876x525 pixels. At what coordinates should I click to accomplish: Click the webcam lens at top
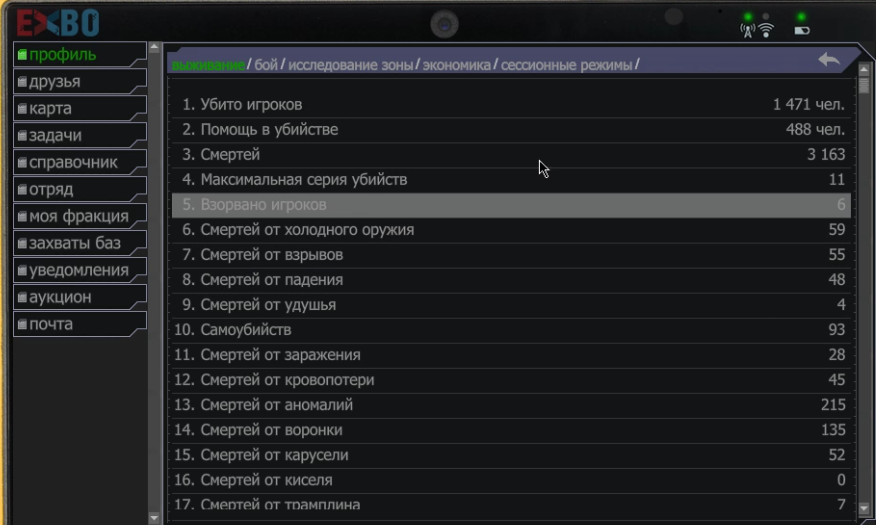point(444,25)
